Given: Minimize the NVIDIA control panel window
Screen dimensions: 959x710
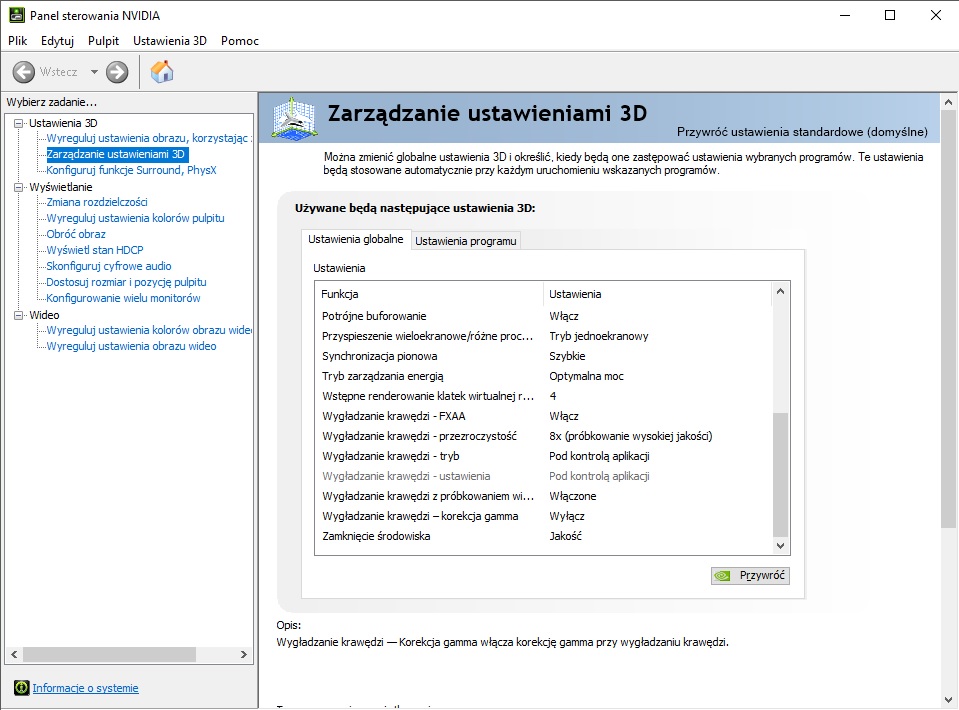Looking at the screenshot, I should 845,15.
